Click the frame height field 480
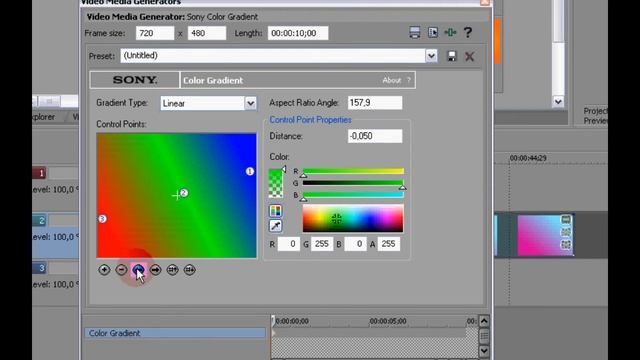Screen dimensions: 640x360 [x=207, y=33]
